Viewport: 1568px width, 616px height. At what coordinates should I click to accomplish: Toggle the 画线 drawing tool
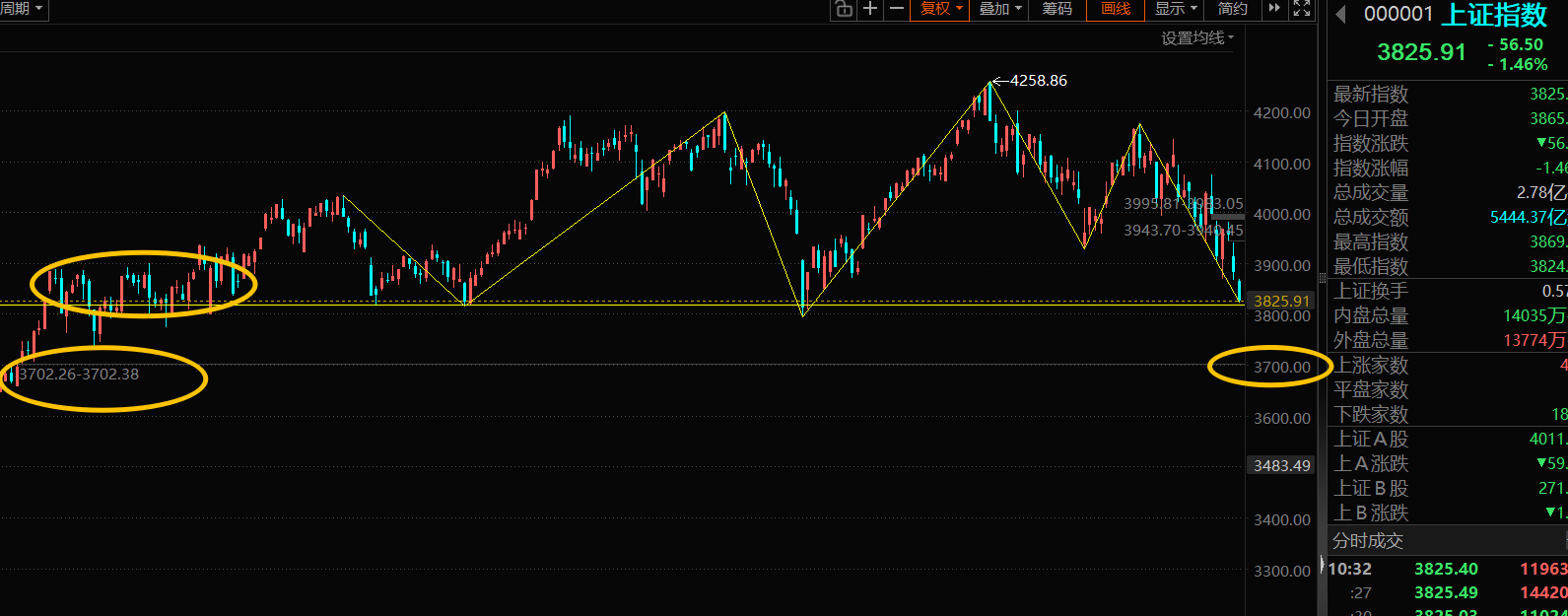pyautogui.click(x=1116, y=10)
